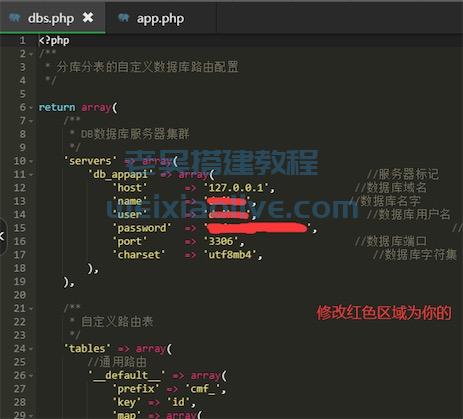Click the //数据库字符集 comment
Screen dimensions: 463x419
(x=415, y=254)
